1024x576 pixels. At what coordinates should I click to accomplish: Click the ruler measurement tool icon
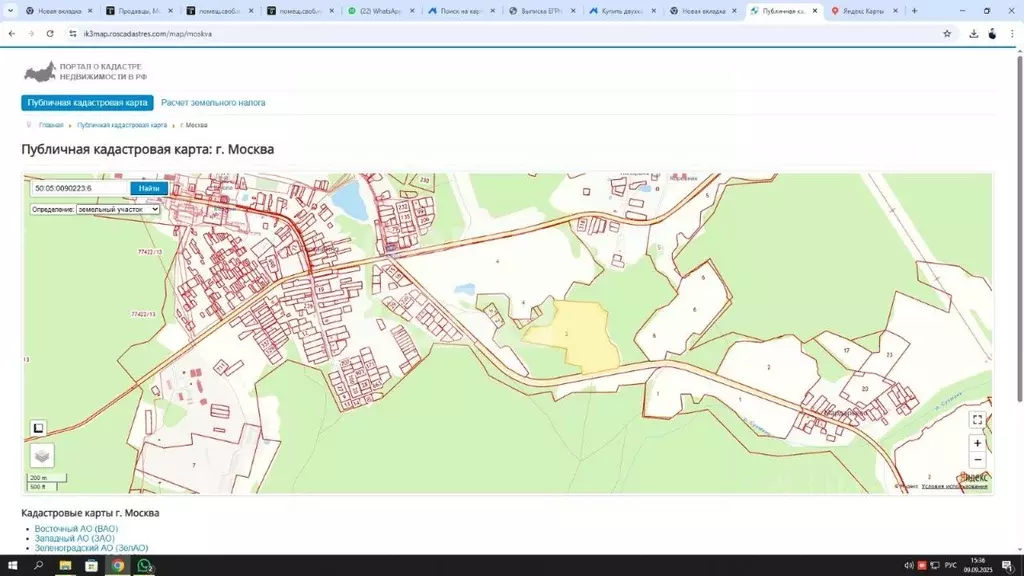pyautogui.click(x=39, y=428)
